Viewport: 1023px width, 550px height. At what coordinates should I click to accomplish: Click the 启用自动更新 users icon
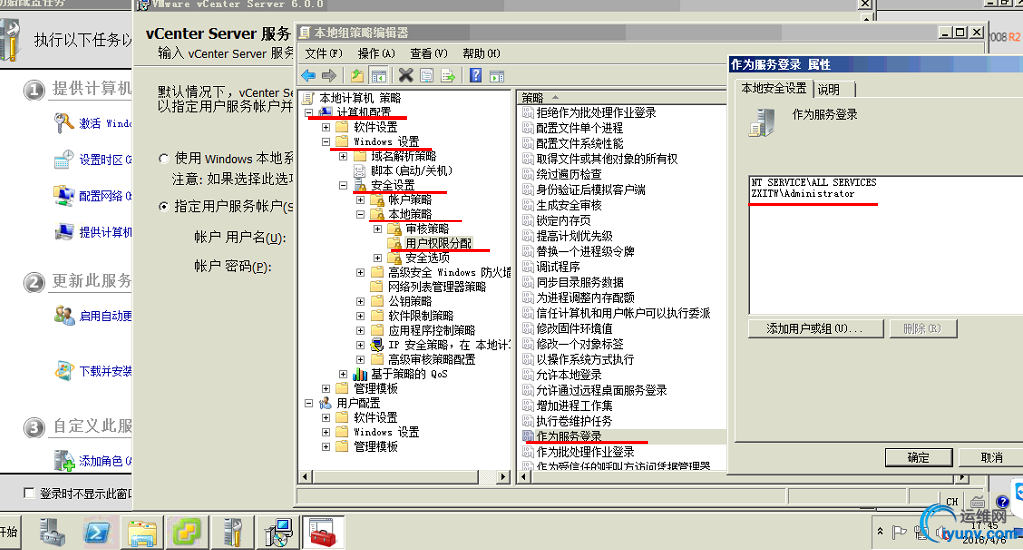(x=63, y=316)
